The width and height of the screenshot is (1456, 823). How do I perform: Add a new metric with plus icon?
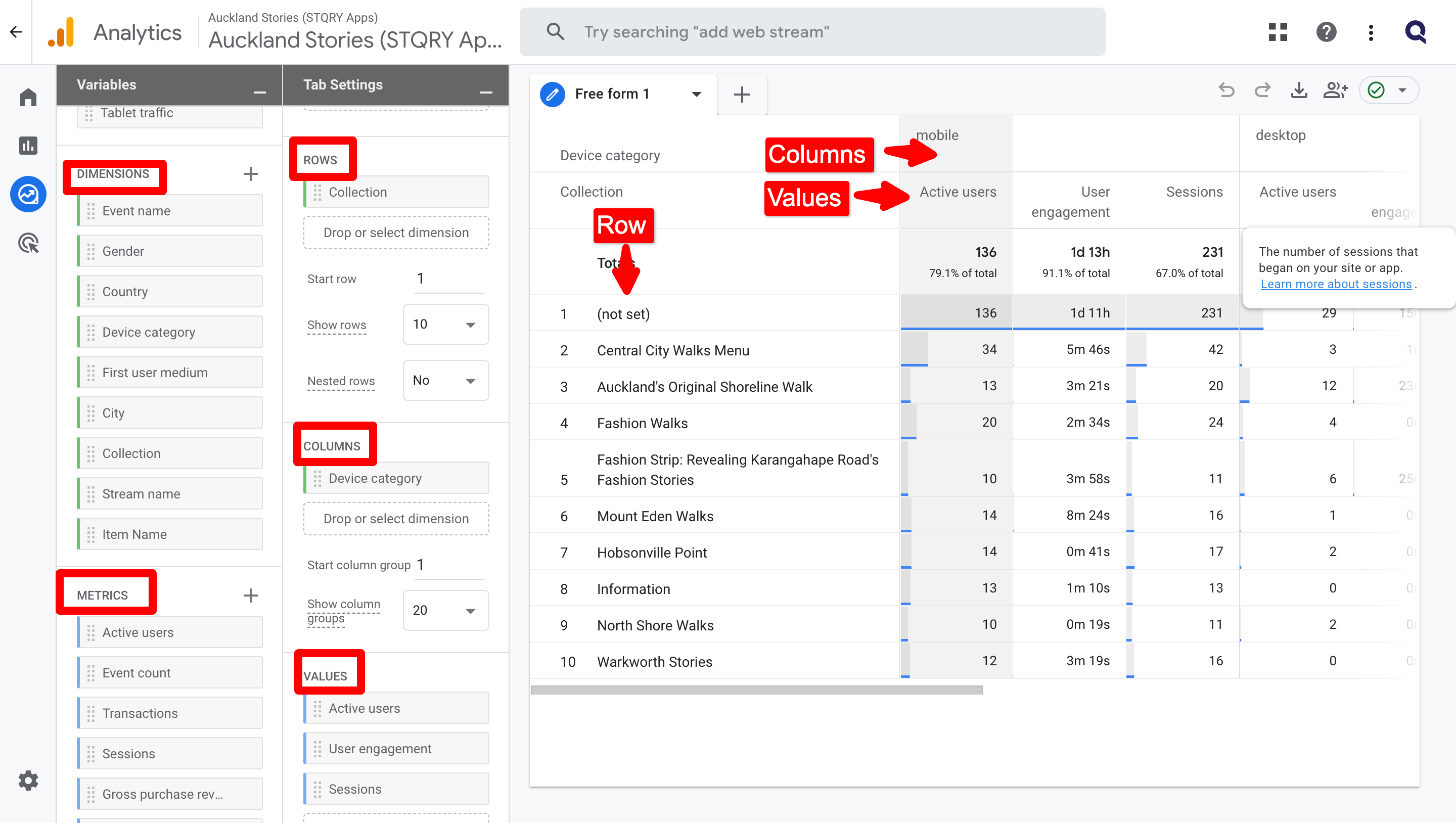coord(250,595)
